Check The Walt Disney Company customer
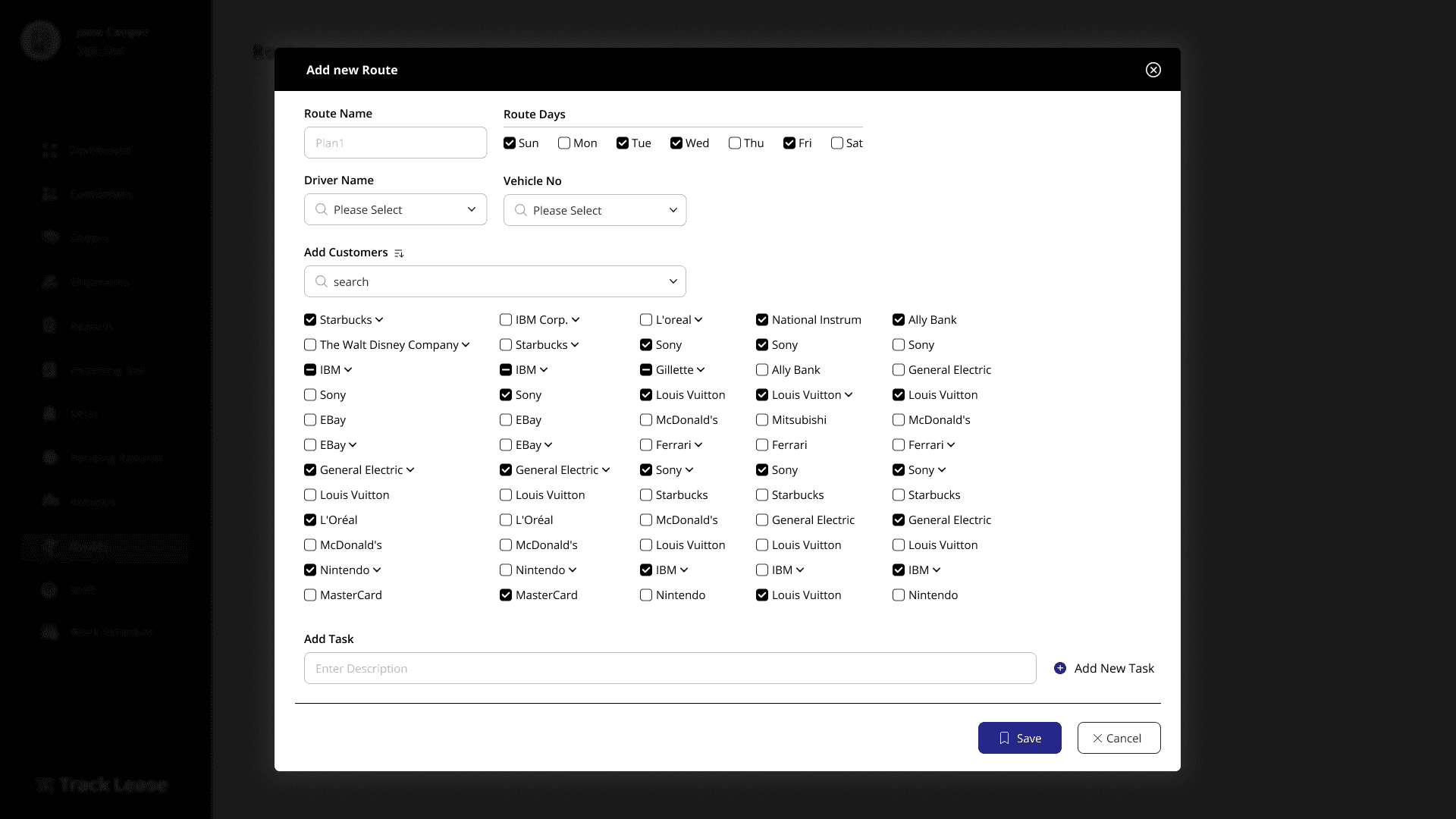 (x=310, y=345)
